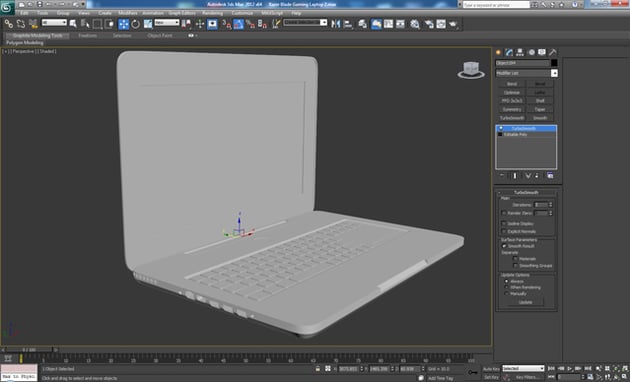Select the Select and Link tool

pos(8,24)
